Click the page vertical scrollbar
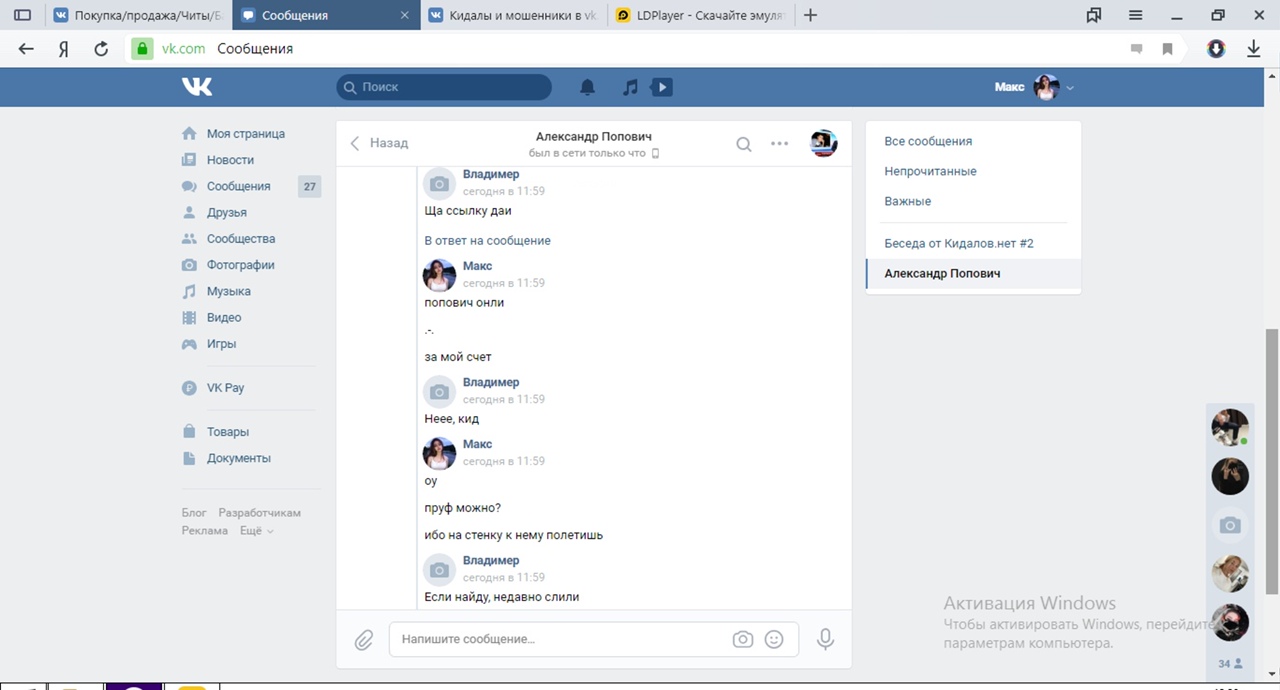The image size is (1280, 690). click(1272, 400)
